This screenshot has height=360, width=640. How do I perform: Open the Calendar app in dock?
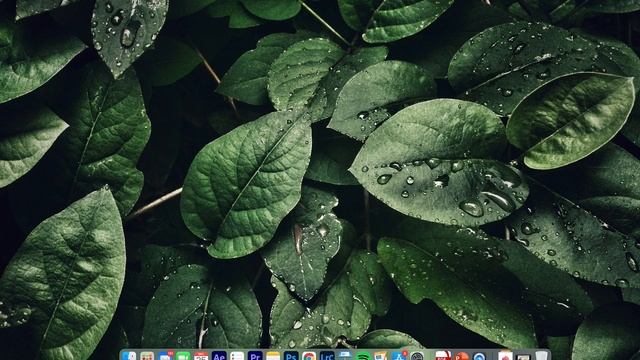pos(201,356)
